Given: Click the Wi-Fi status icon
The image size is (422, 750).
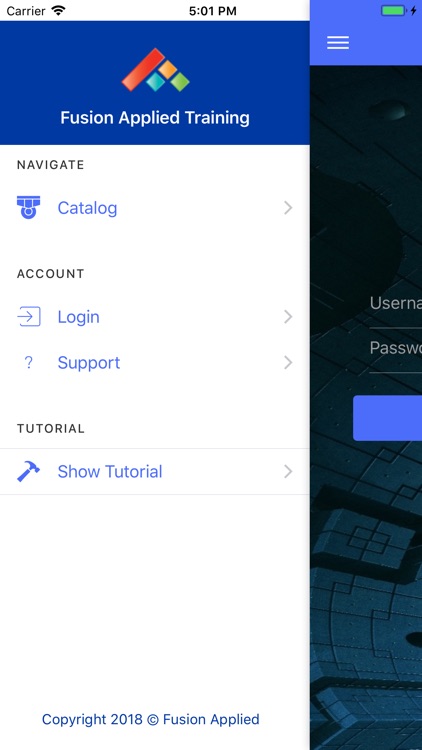Looking at the screenshot, I should point(58,11).
